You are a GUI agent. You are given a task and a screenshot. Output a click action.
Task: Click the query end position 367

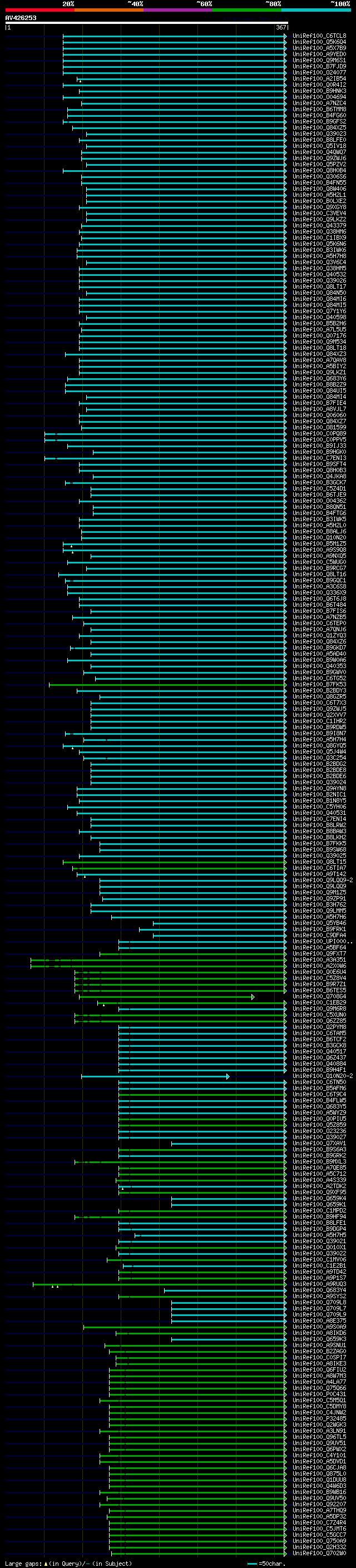point(281,27)
